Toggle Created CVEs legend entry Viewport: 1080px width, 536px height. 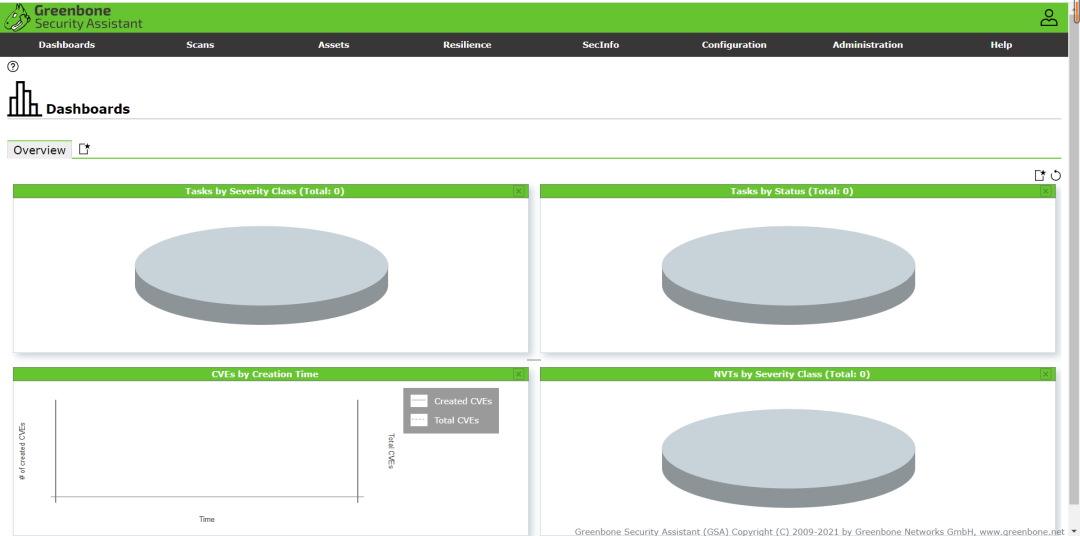(x=451, y=401)
